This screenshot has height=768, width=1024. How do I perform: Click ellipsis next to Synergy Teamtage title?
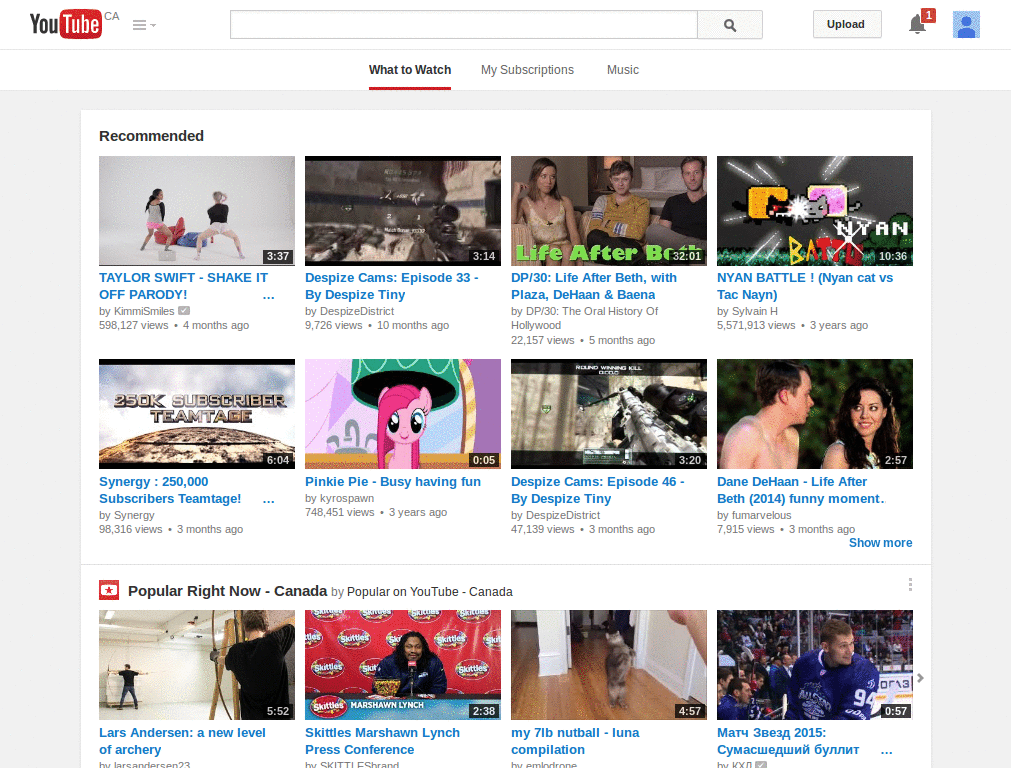click(x=268, y=500)
